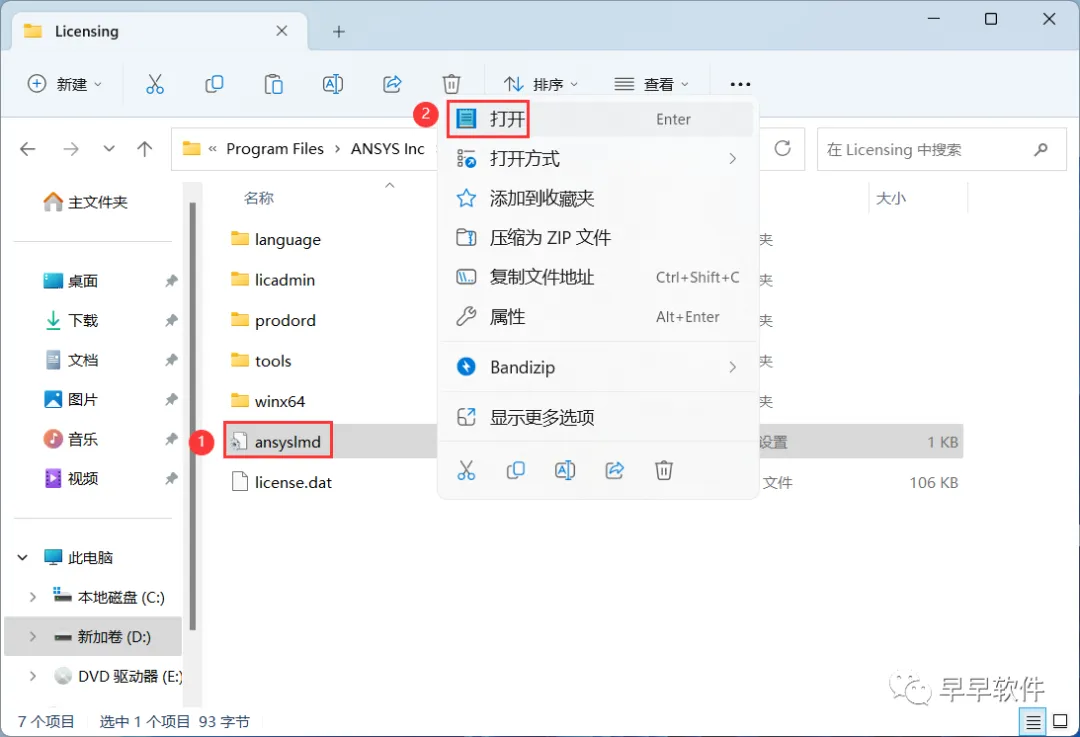1080x737 pixels.
Task: Select the language folder
Action: pos(276,240)
